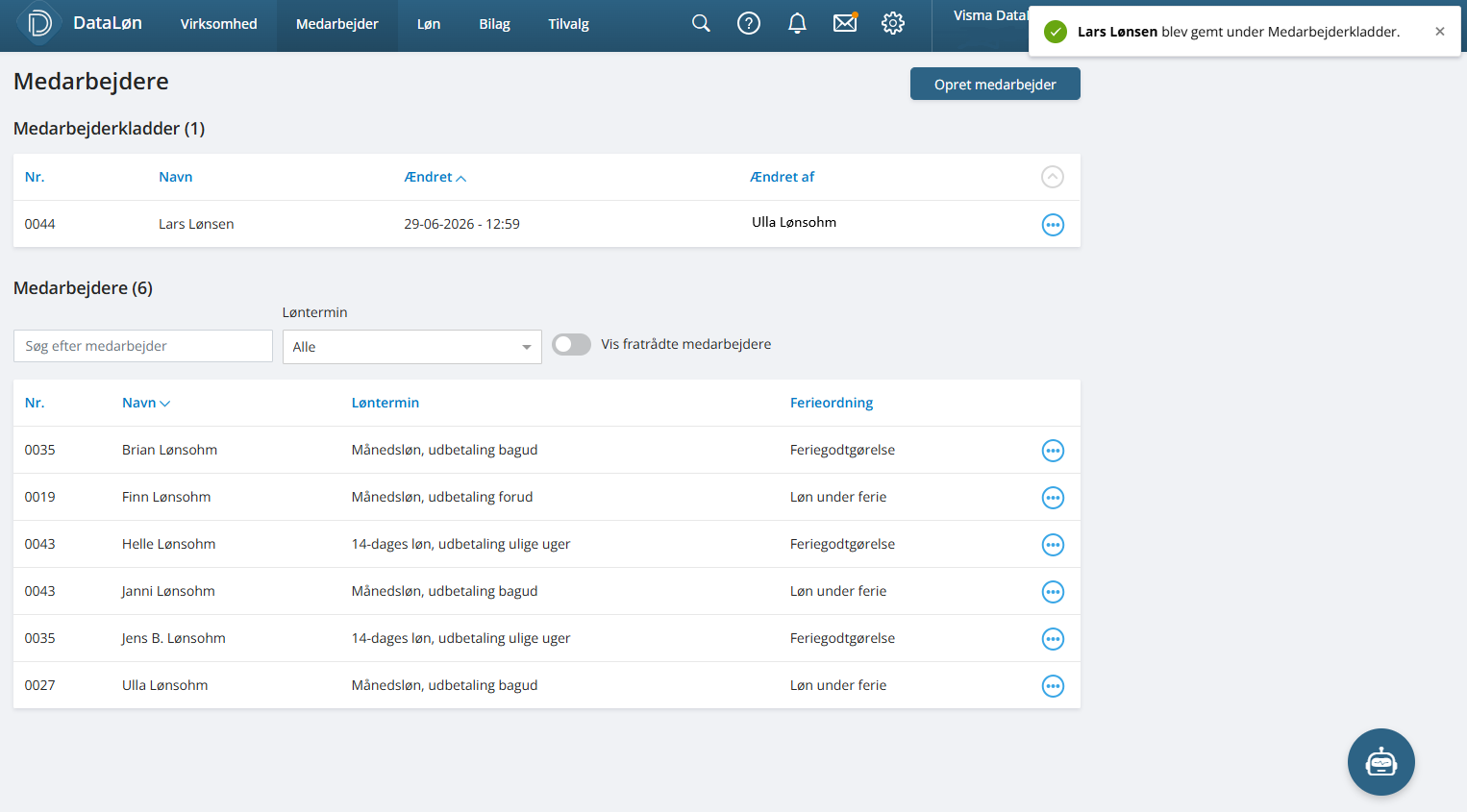Open the Bilag menu
Image resolution: width=1467 pixels, height=812 pixels.
pos(495,24)
